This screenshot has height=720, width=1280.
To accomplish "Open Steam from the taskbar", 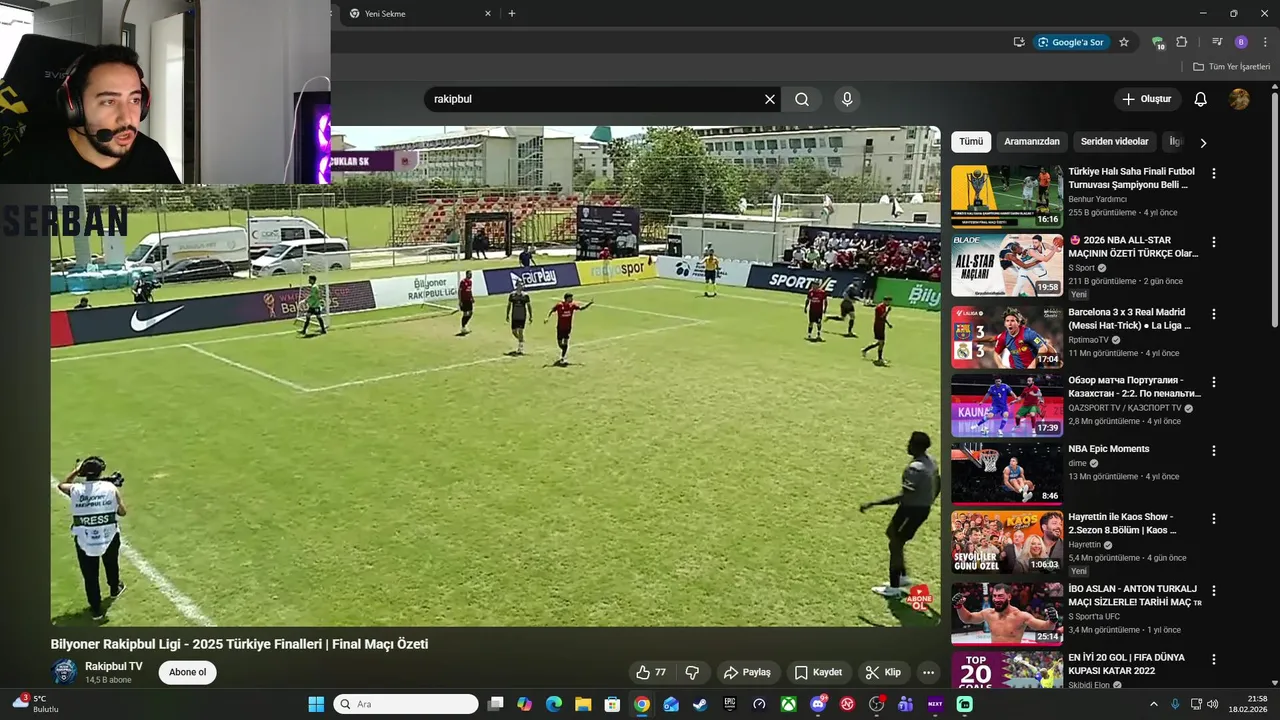I will (x=700, y=704).
